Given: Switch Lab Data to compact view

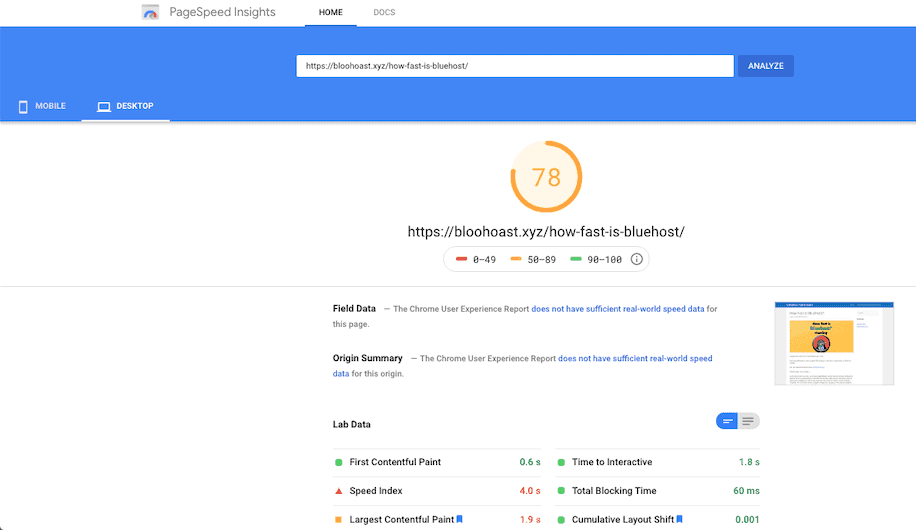Looking at the screenshot, I should pyautogui.click(x=727, y=421).
